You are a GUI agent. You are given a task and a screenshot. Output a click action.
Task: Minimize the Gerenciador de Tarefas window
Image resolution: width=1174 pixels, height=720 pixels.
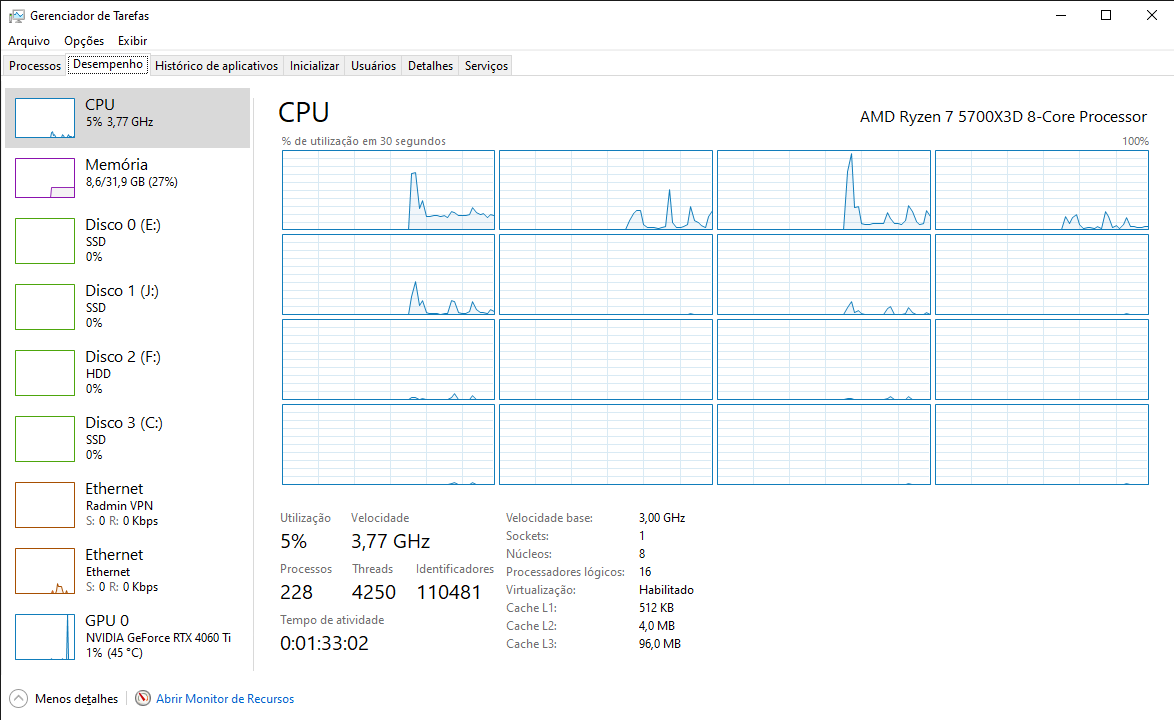pos(1061,15)
